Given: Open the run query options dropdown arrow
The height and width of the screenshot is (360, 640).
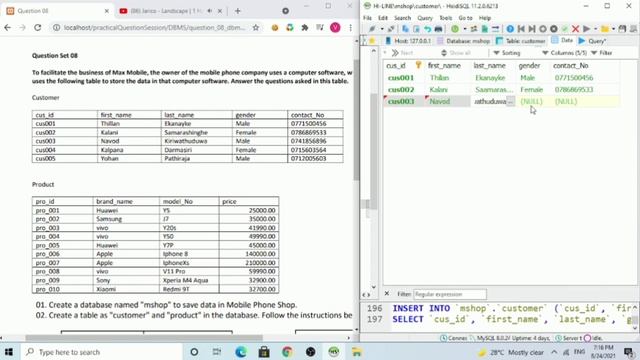Looking at the screenshot, I should click(x=596, y=29).
